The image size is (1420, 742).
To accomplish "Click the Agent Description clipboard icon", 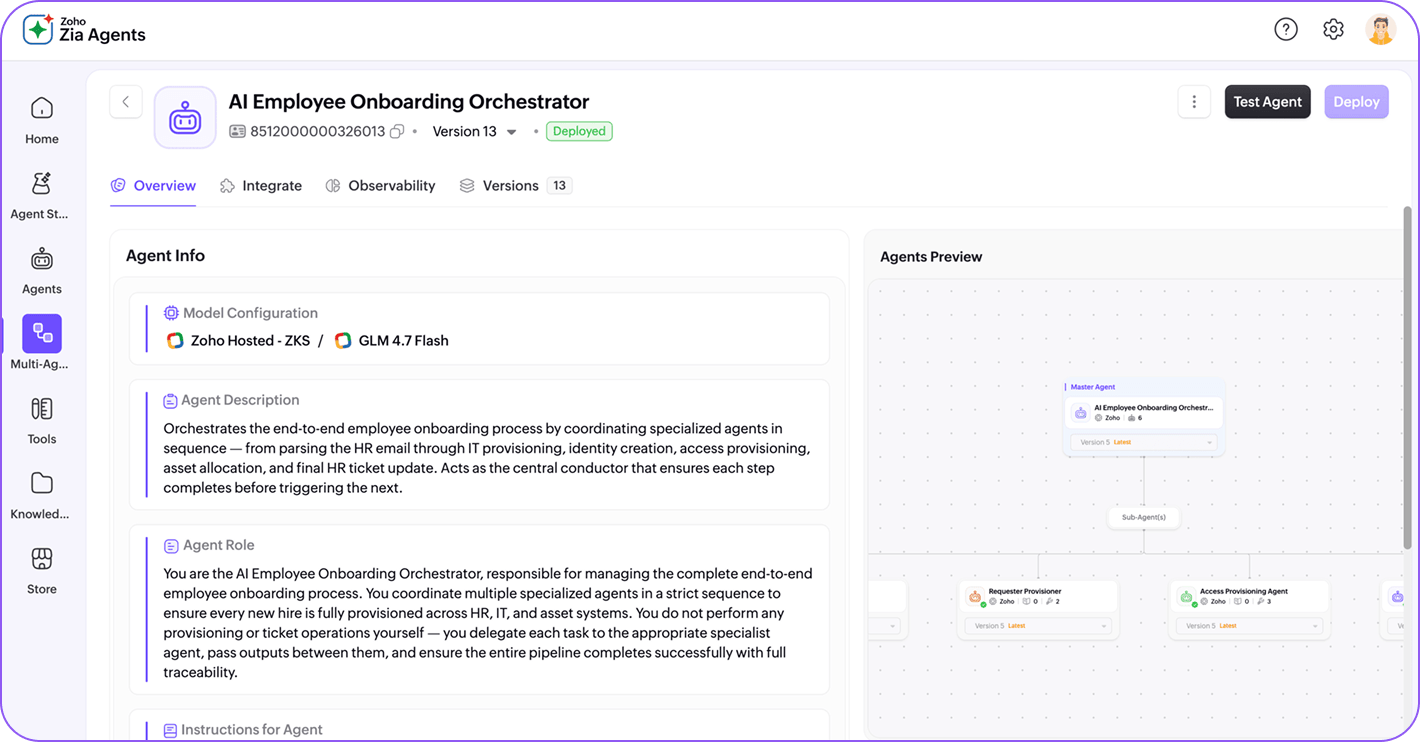I will tap(170, 400).
